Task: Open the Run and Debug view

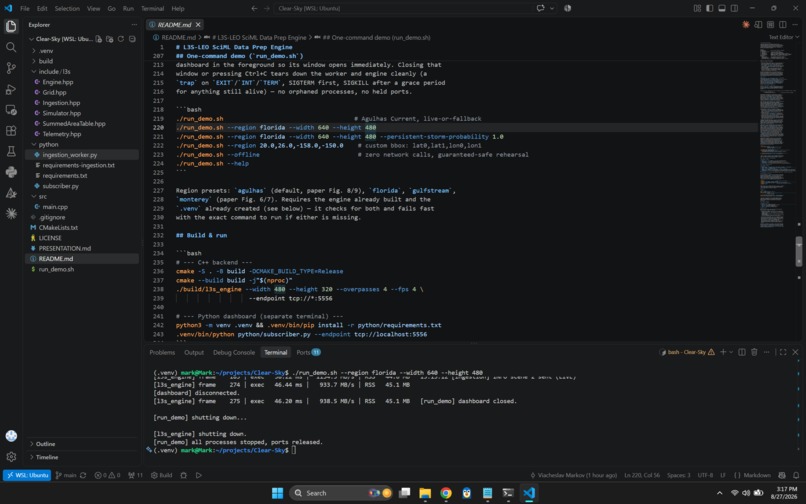Action: [11, 89]
